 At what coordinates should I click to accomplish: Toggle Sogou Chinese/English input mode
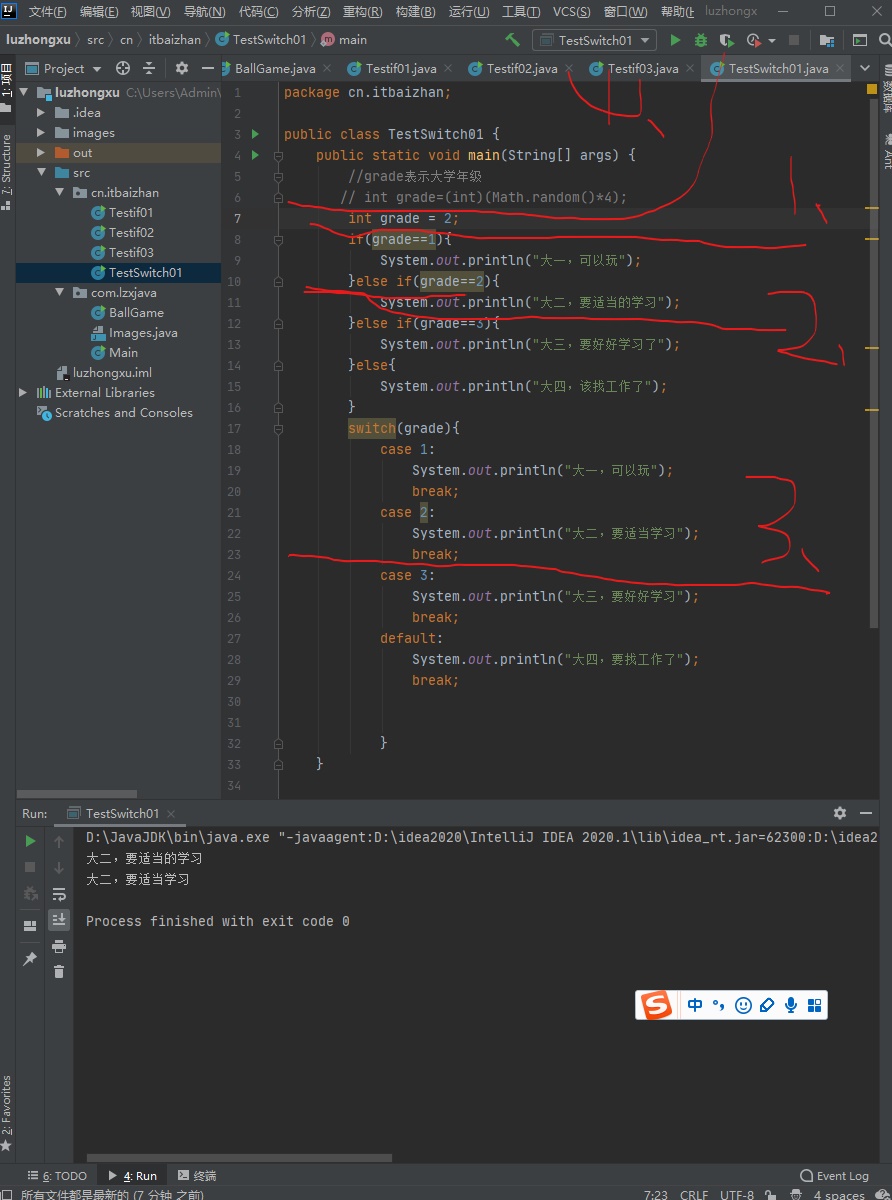[x=695, y=1005]
